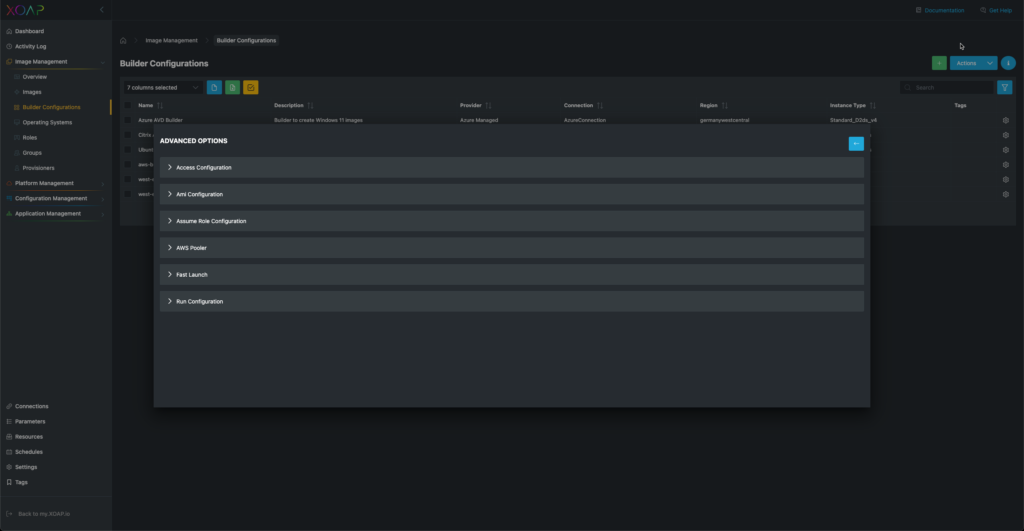Click the home breadcrumb icon
Screen dimensions: 1024x531
pos(123,40)
